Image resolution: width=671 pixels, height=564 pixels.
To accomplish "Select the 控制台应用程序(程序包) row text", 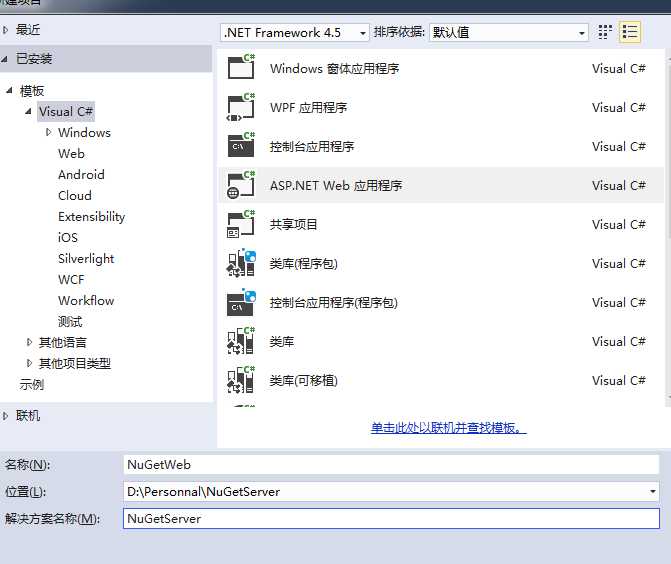I will pos(334,303).
